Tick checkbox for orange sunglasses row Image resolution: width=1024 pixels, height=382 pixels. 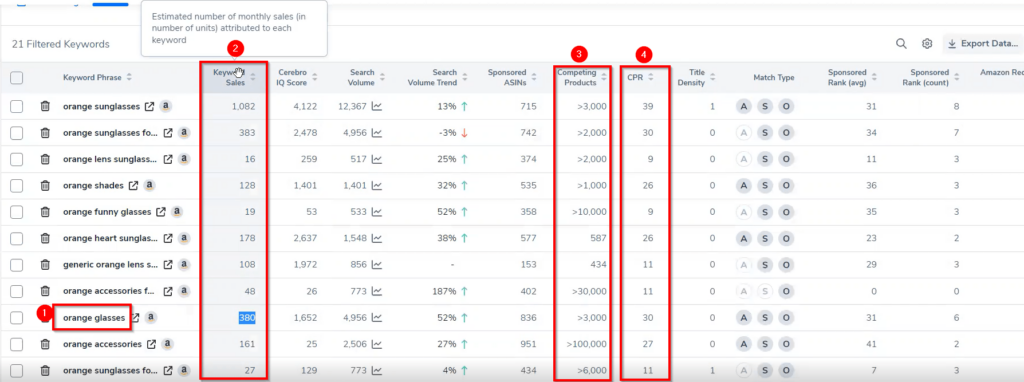pos(17,106)
